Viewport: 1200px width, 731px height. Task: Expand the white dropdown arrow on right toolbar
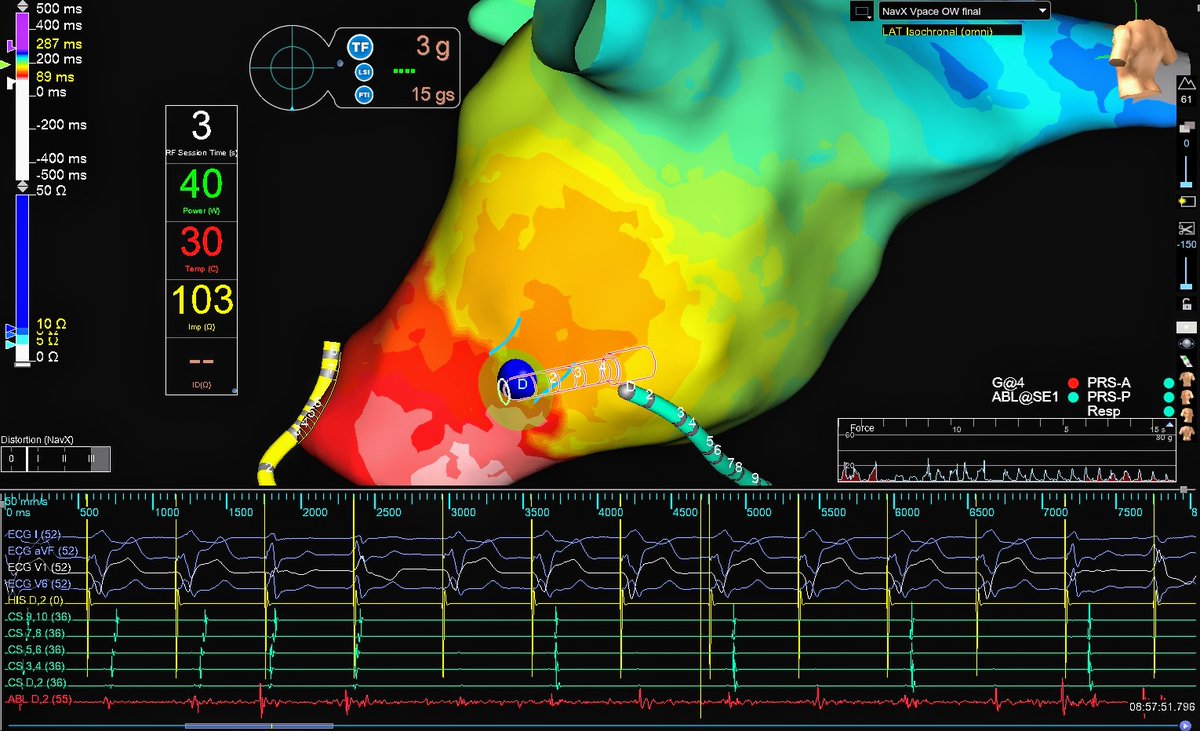[1187, 327]
